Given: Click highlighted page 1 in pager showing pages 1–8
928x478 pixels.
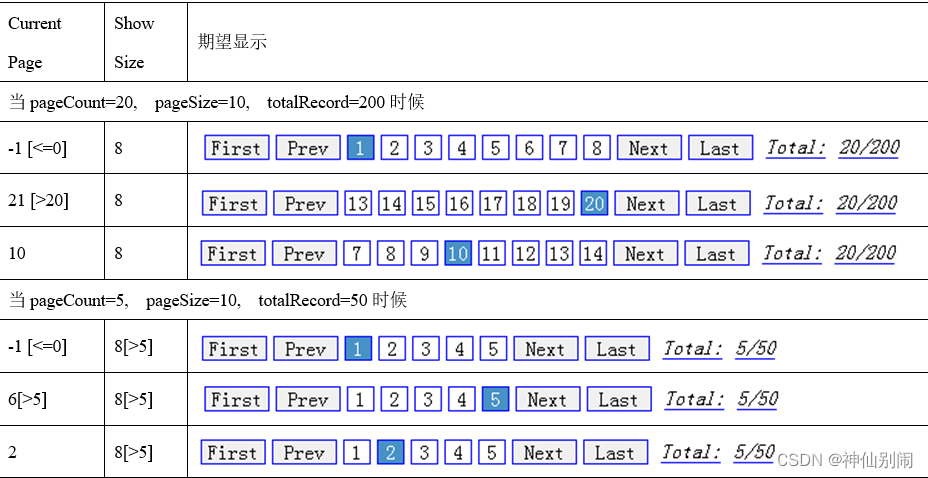Looking at the screenshot, I should 360,147.
